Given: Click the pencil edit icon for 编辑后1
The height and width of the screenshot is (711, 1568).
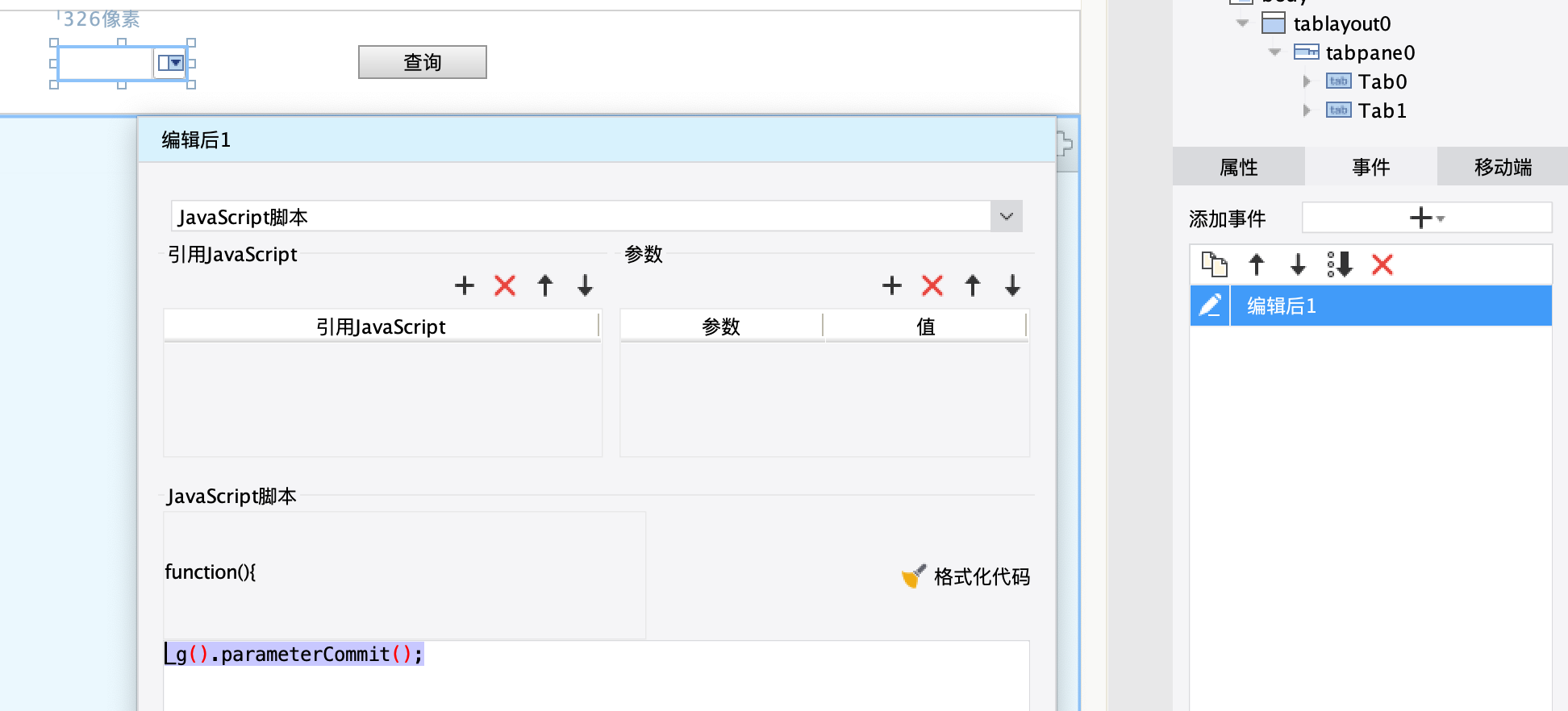Looking at the screenshot, I should pyautogui.click(x=1210, y=306).
